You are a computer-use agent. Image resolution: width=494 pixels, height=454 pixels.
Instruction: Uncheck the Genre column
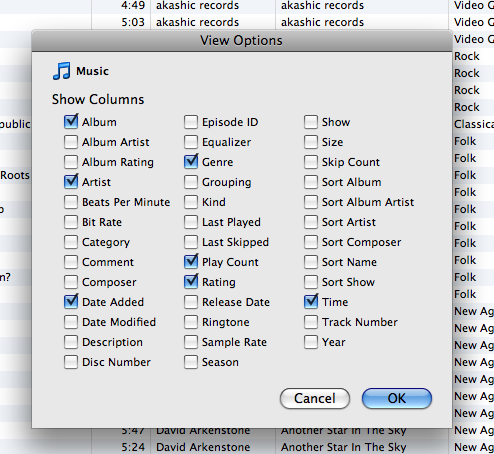(191, 162)
